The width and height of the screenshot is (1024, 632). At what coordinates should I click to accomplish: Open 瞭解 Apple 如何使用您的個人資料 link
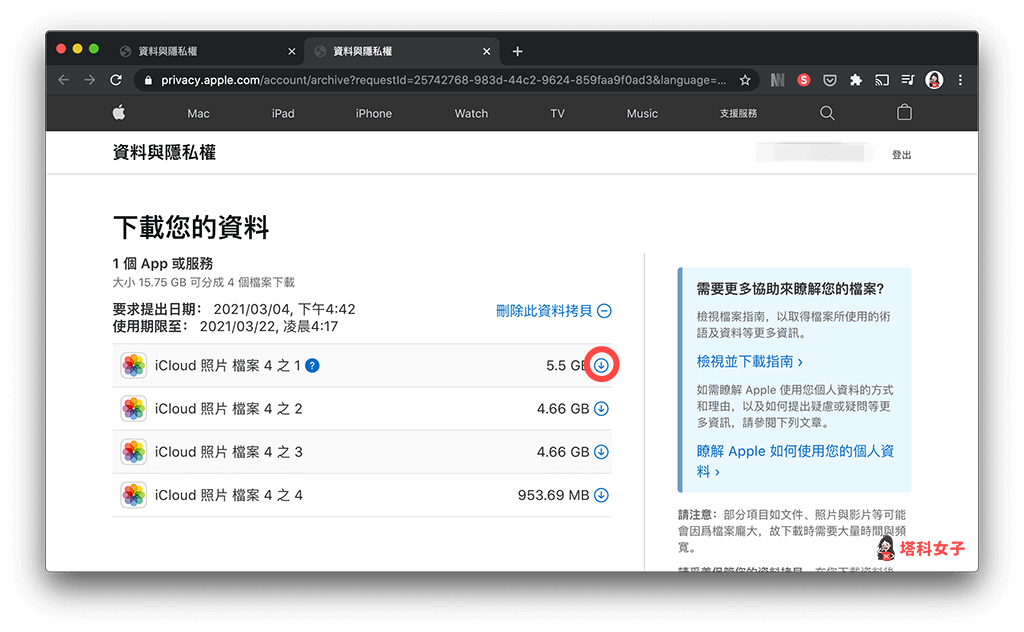click(795, 461)
